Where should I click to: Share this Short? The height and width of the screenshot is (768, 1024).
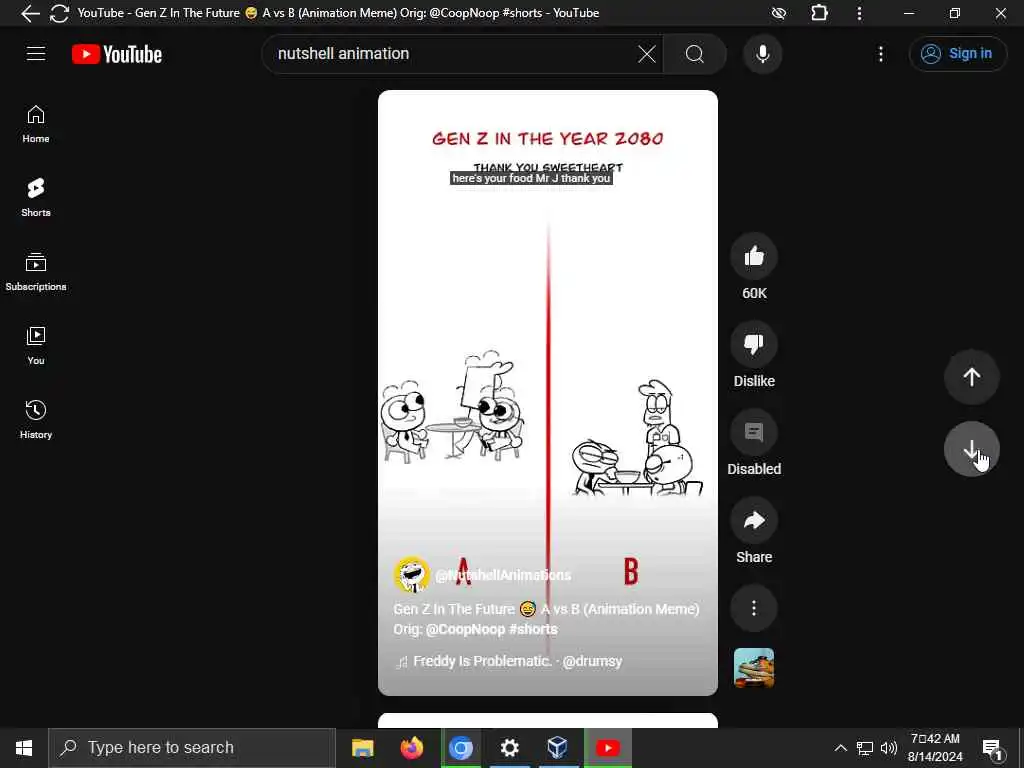pyautogui.click(x=754, y=520)
